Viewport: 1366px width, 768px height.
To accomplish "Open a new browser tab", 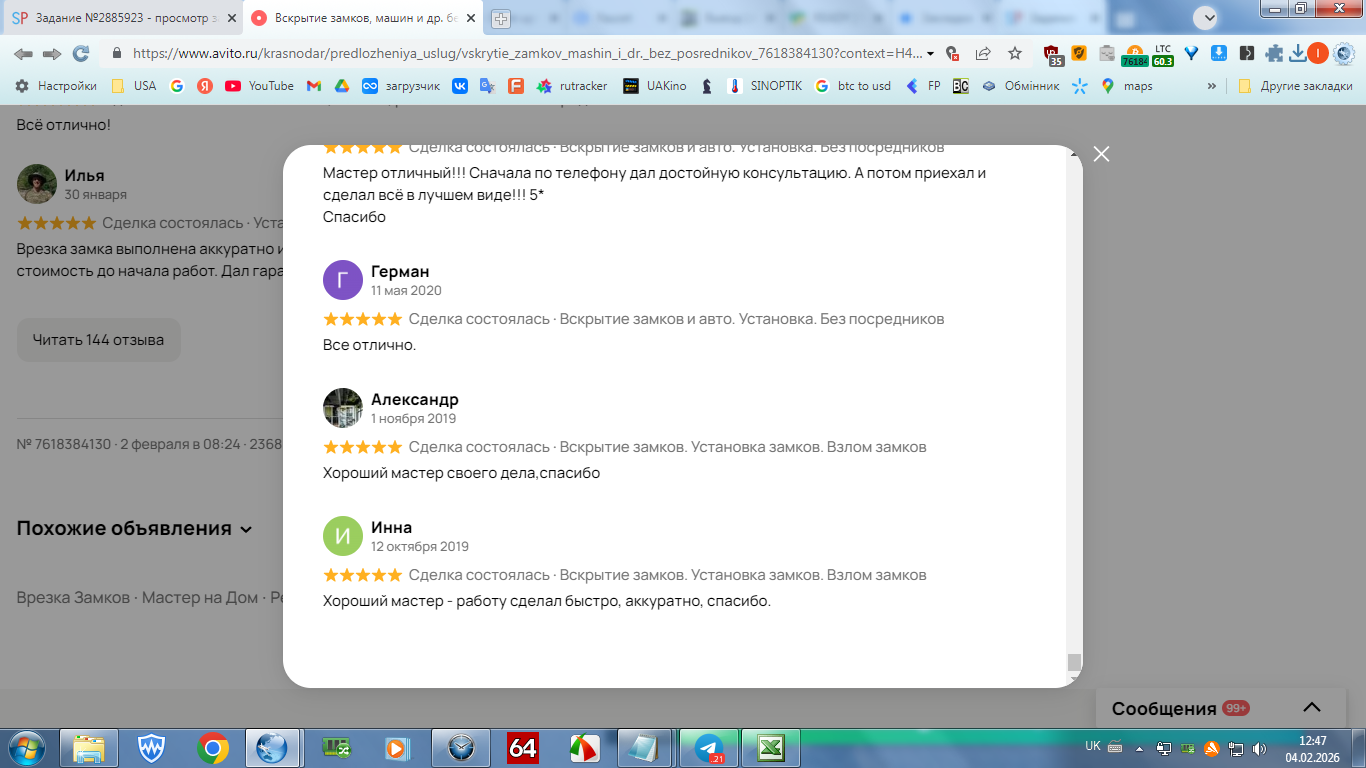I will (500, 18).
